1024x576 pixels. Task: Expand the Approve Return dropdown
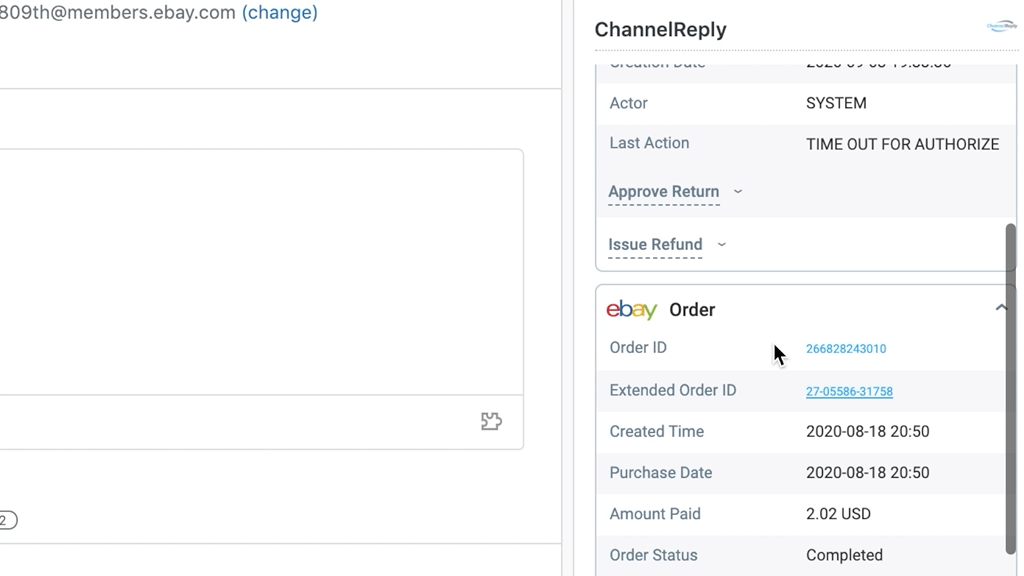coord(738,191)
